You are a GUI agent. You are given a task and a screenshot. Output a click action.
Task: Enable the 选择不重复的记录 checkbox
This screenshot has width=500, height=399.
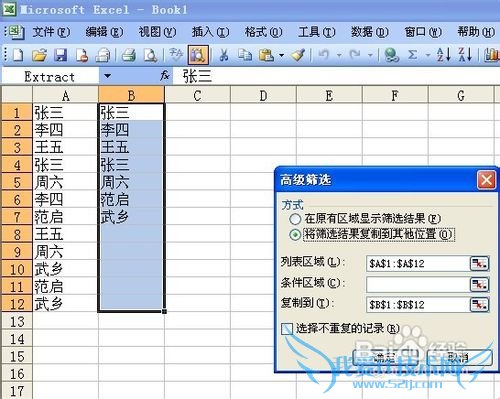coord(287,329)
